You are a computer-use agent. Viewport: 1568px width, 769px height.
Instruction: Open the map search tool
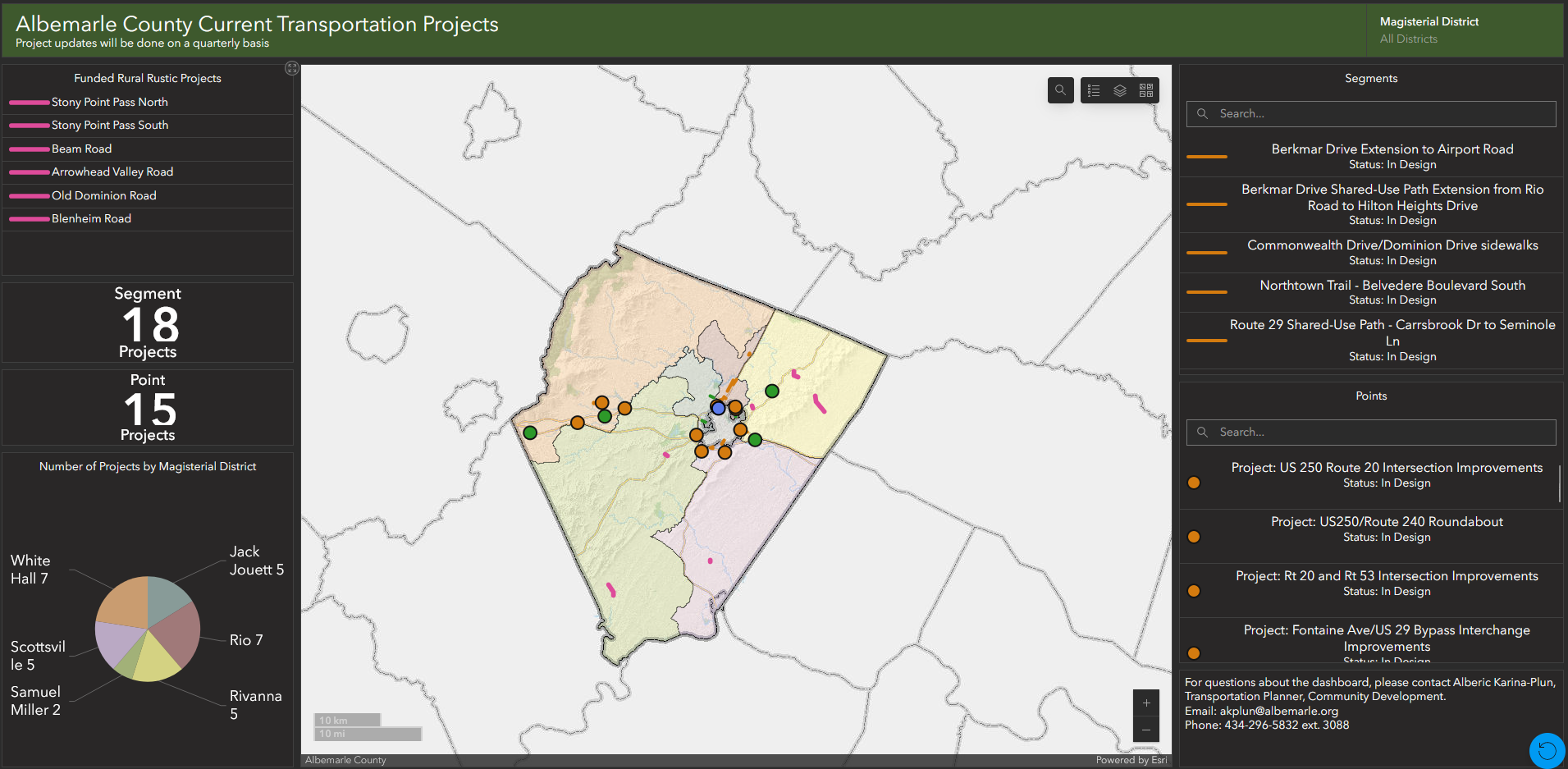(1060, 90)
